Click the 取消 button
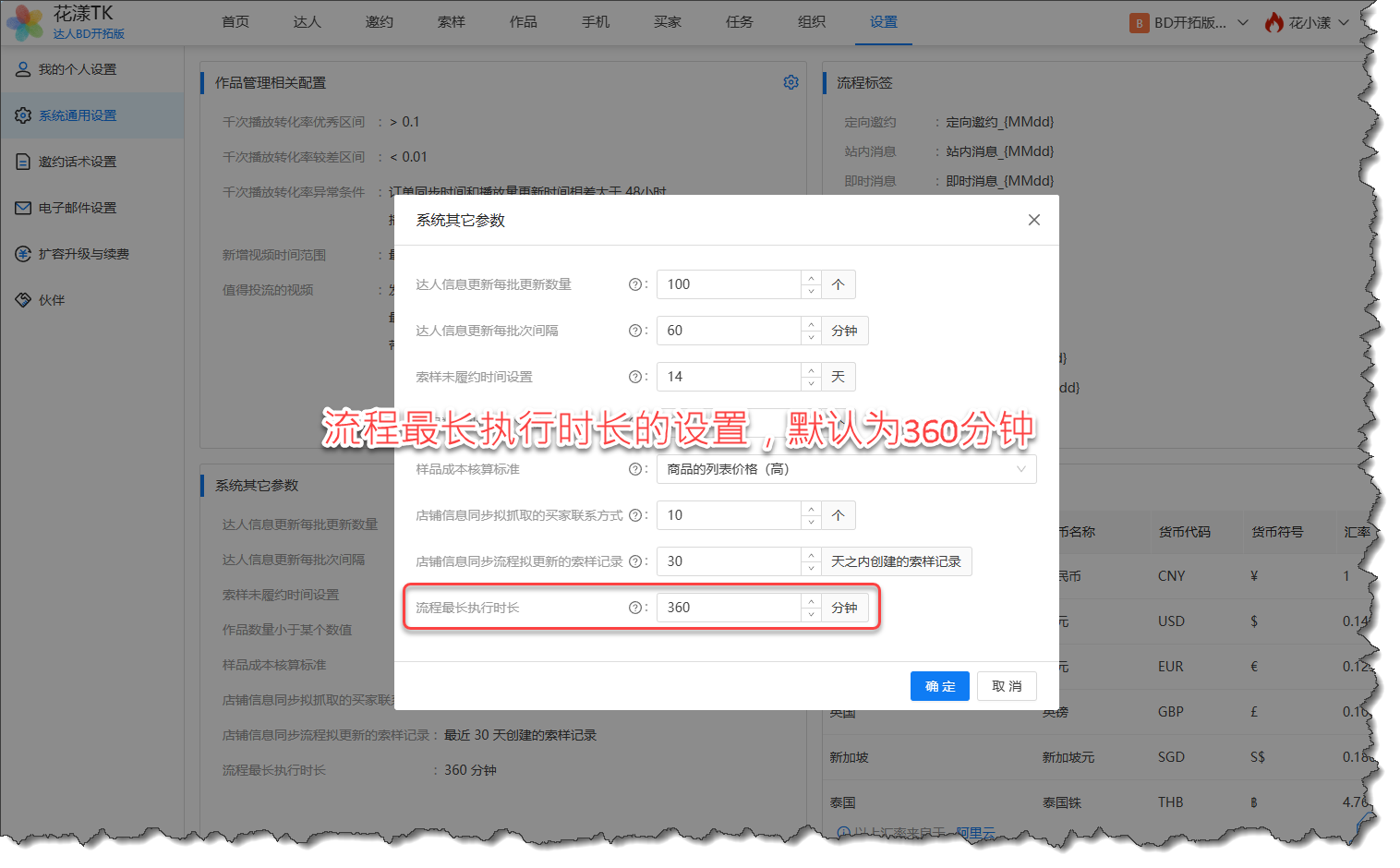The image size is (1400, 868). tap(1006, 686)
